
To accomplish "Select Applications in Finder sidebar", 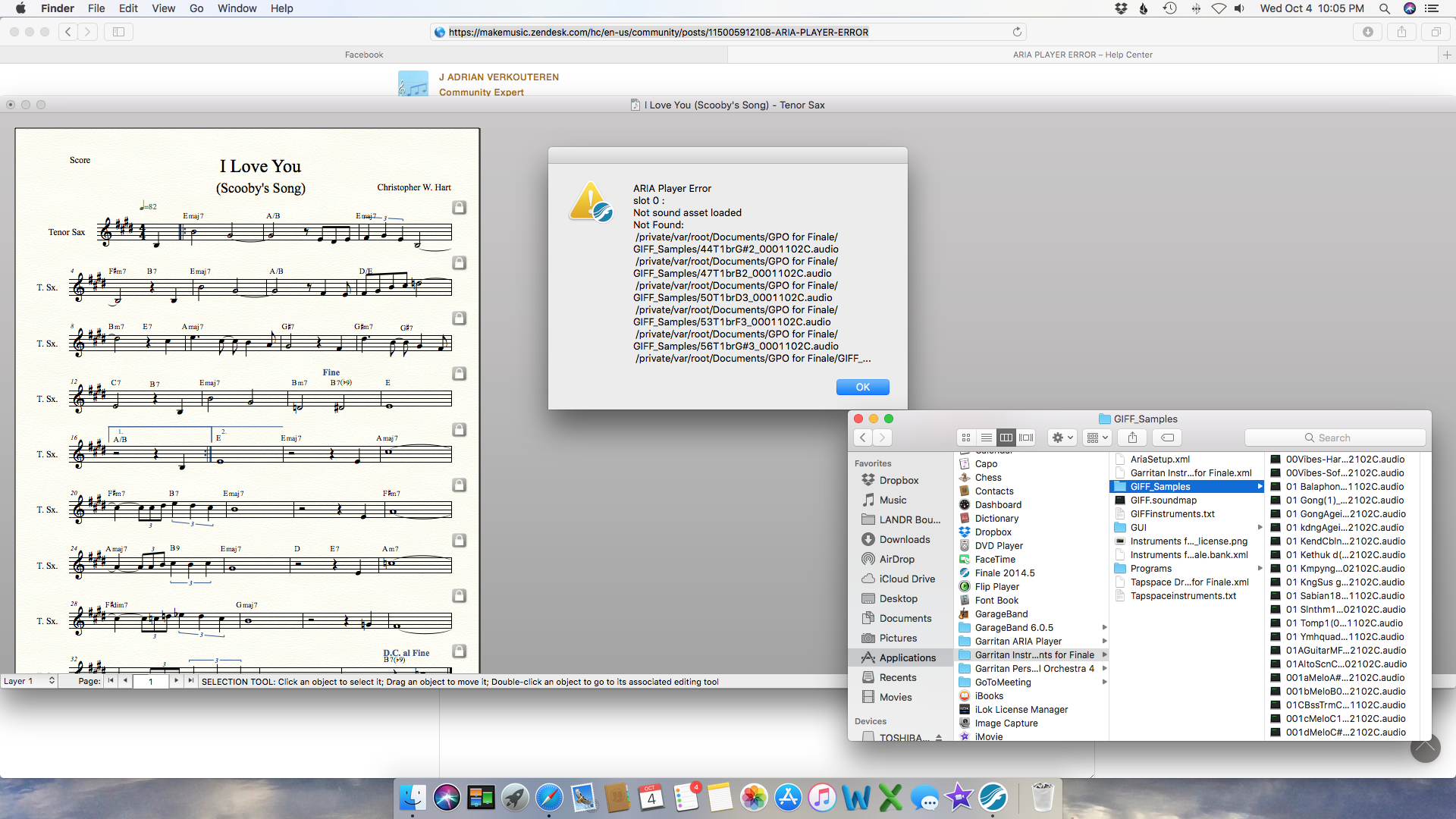I will point(907,657).
